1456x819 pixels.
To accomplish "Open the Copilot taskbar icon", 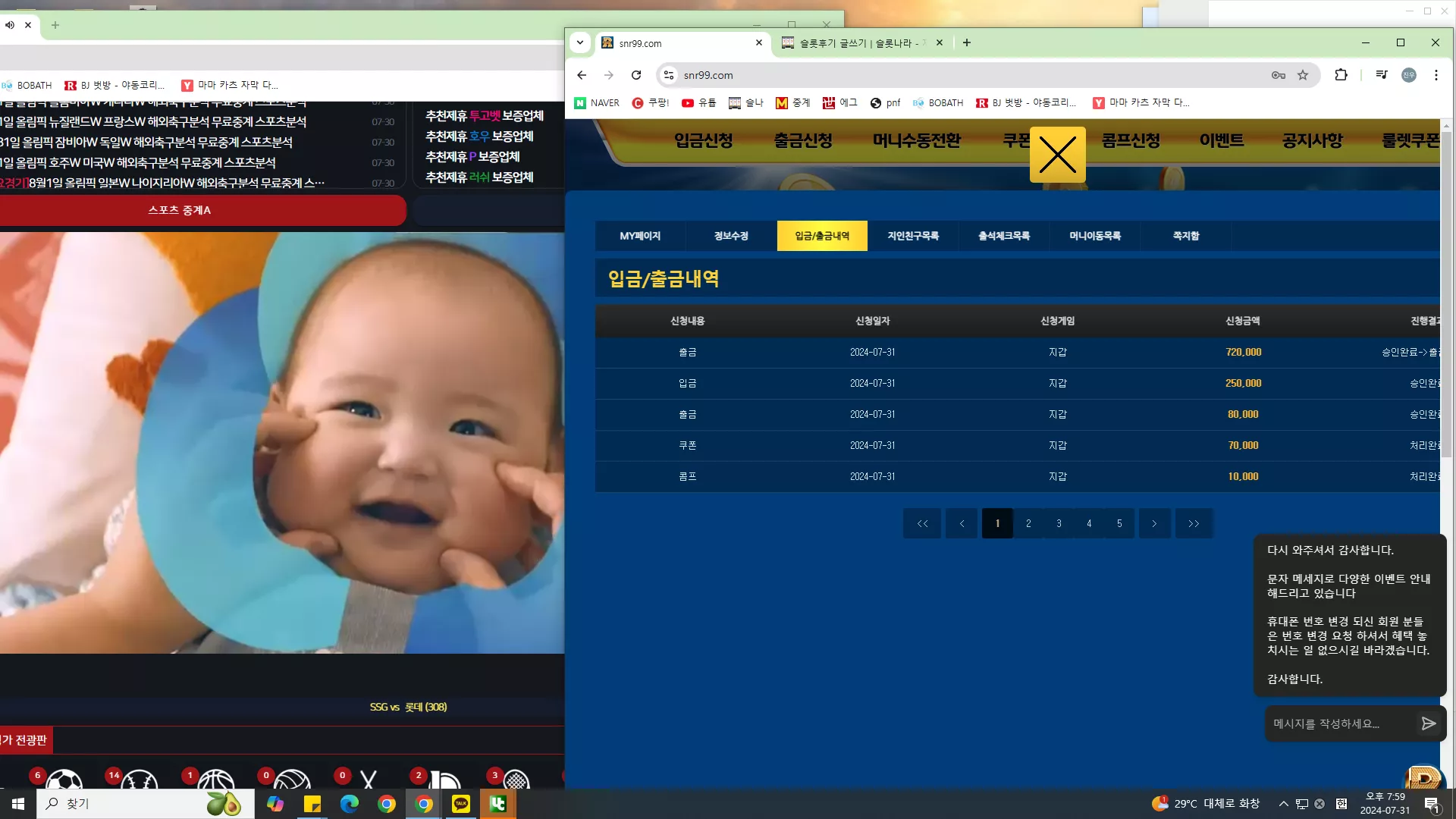I will pos(275,804).
